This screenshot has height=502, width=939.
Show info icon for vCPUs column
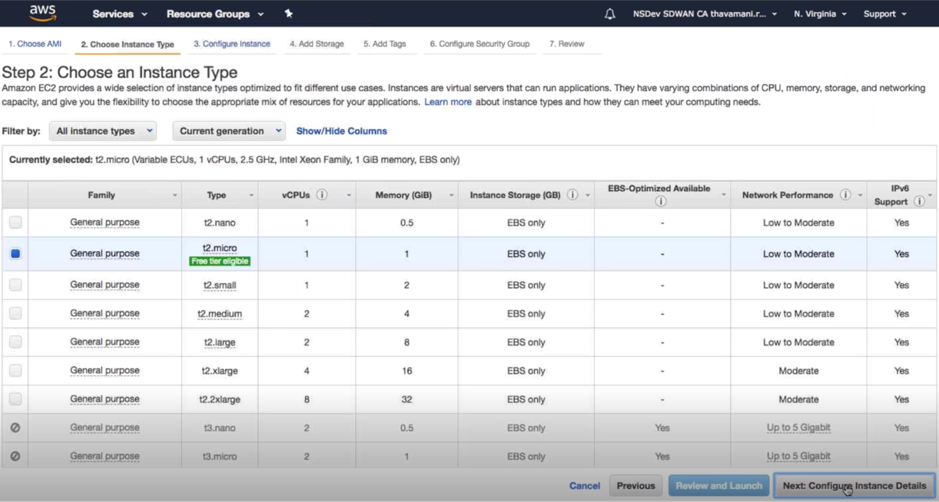322,195
